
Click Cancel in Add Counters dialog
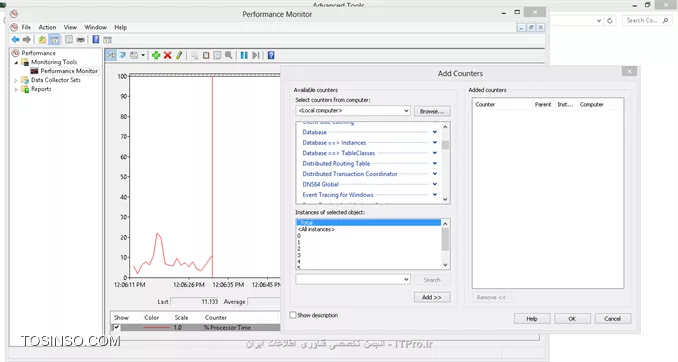pos(612,319)
